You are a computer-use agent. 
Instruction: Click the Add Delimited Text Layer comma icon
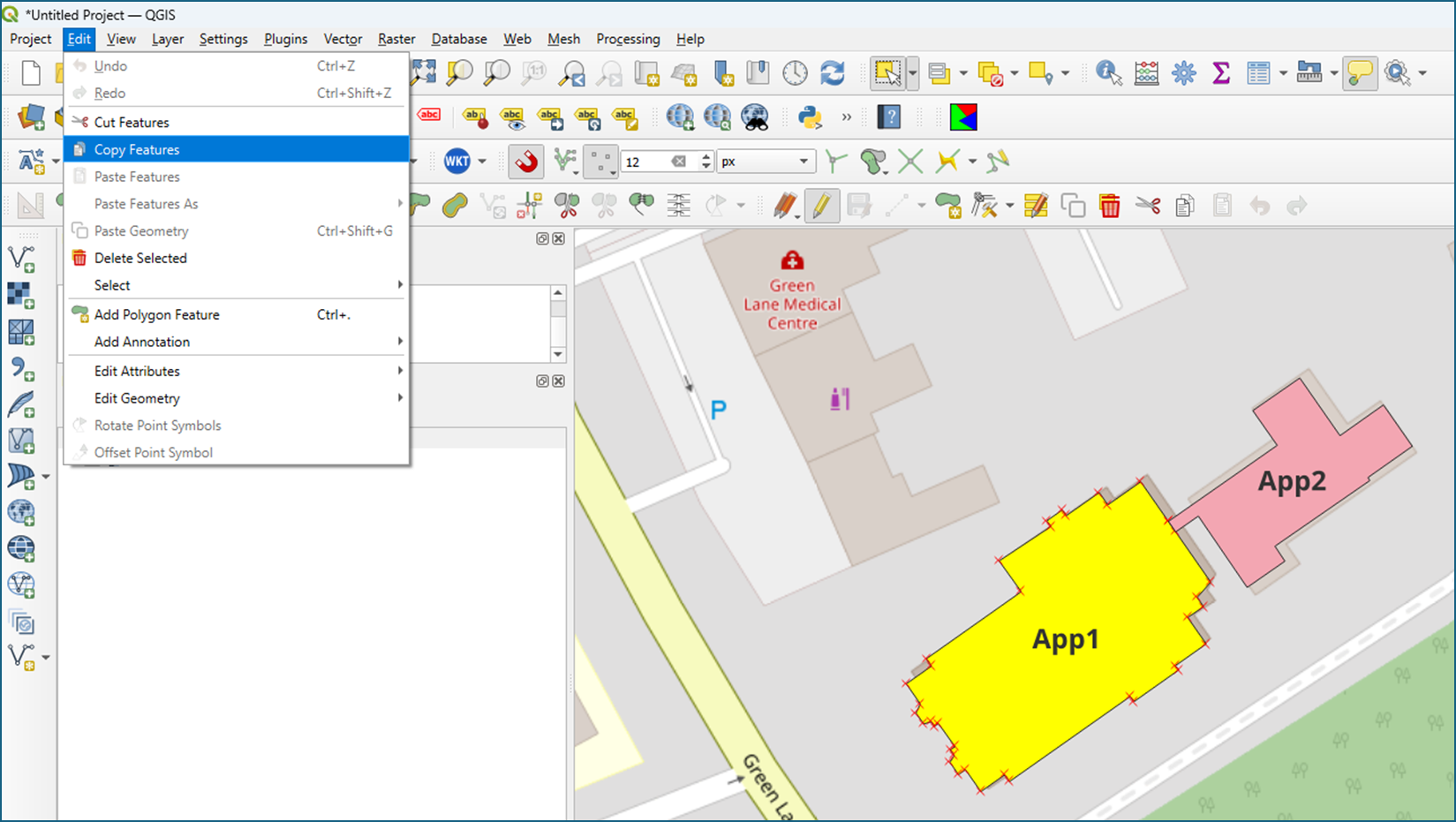[x=21, y=368]
